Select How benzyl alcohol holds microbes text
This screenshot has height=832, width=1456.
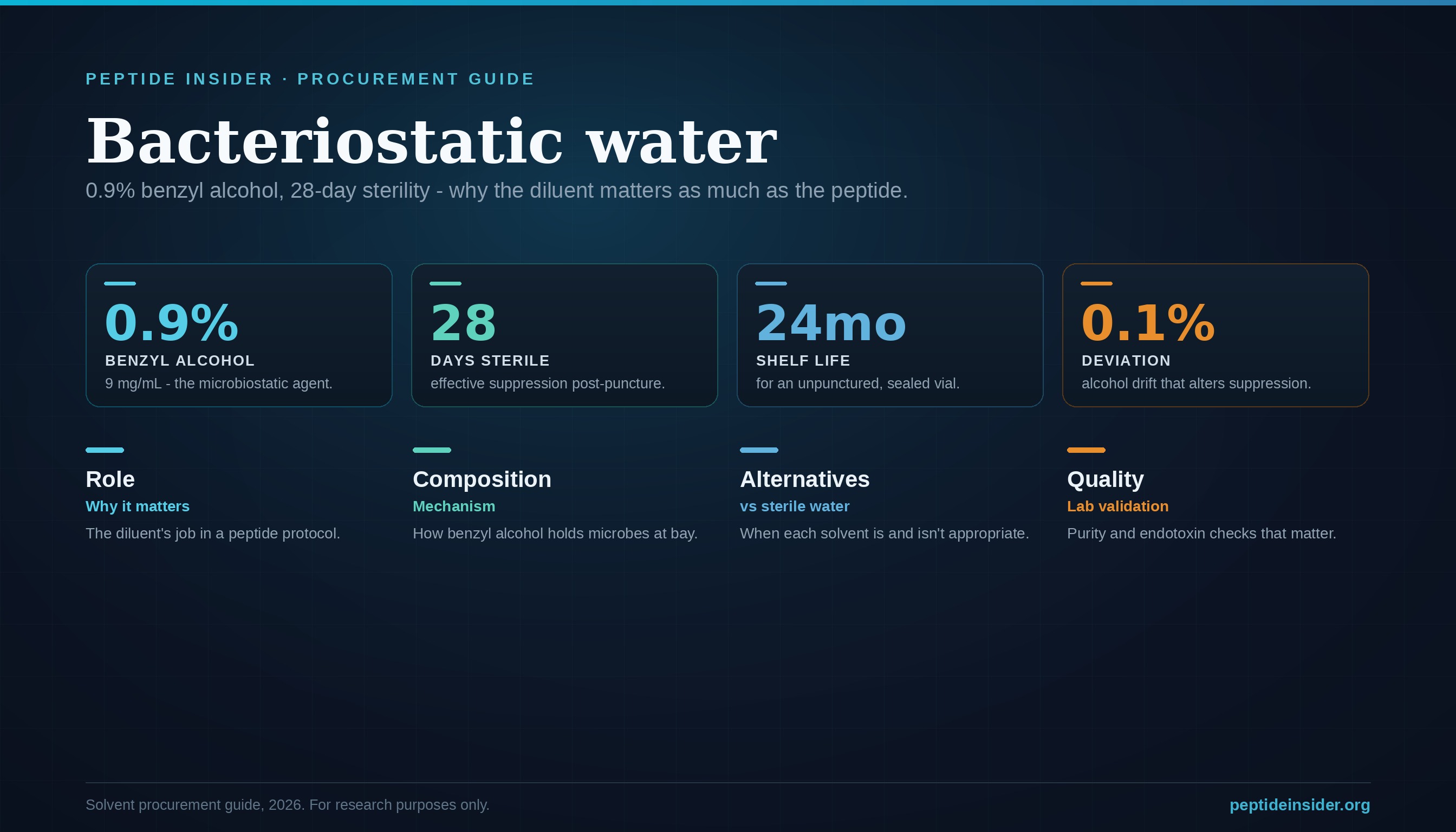pyautogui.click(x=555, y=533)
